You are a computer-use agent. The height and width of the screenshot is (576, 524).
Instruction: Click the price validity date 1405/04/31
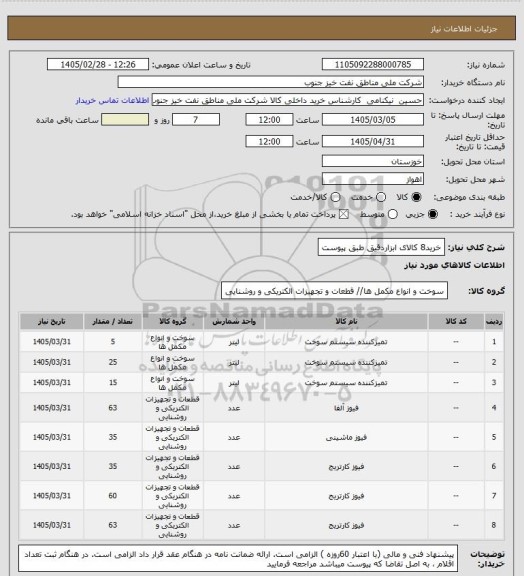[373, 141]
